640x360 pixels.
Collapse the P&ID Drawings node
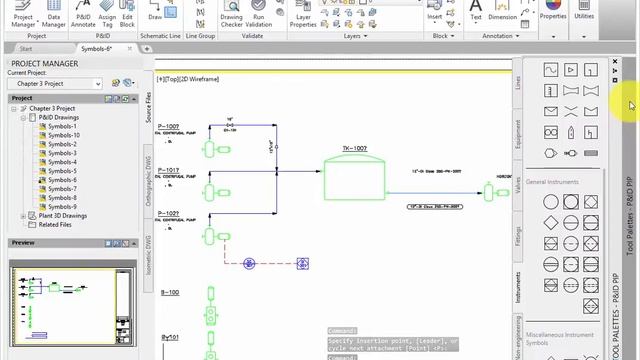point(23,118)
